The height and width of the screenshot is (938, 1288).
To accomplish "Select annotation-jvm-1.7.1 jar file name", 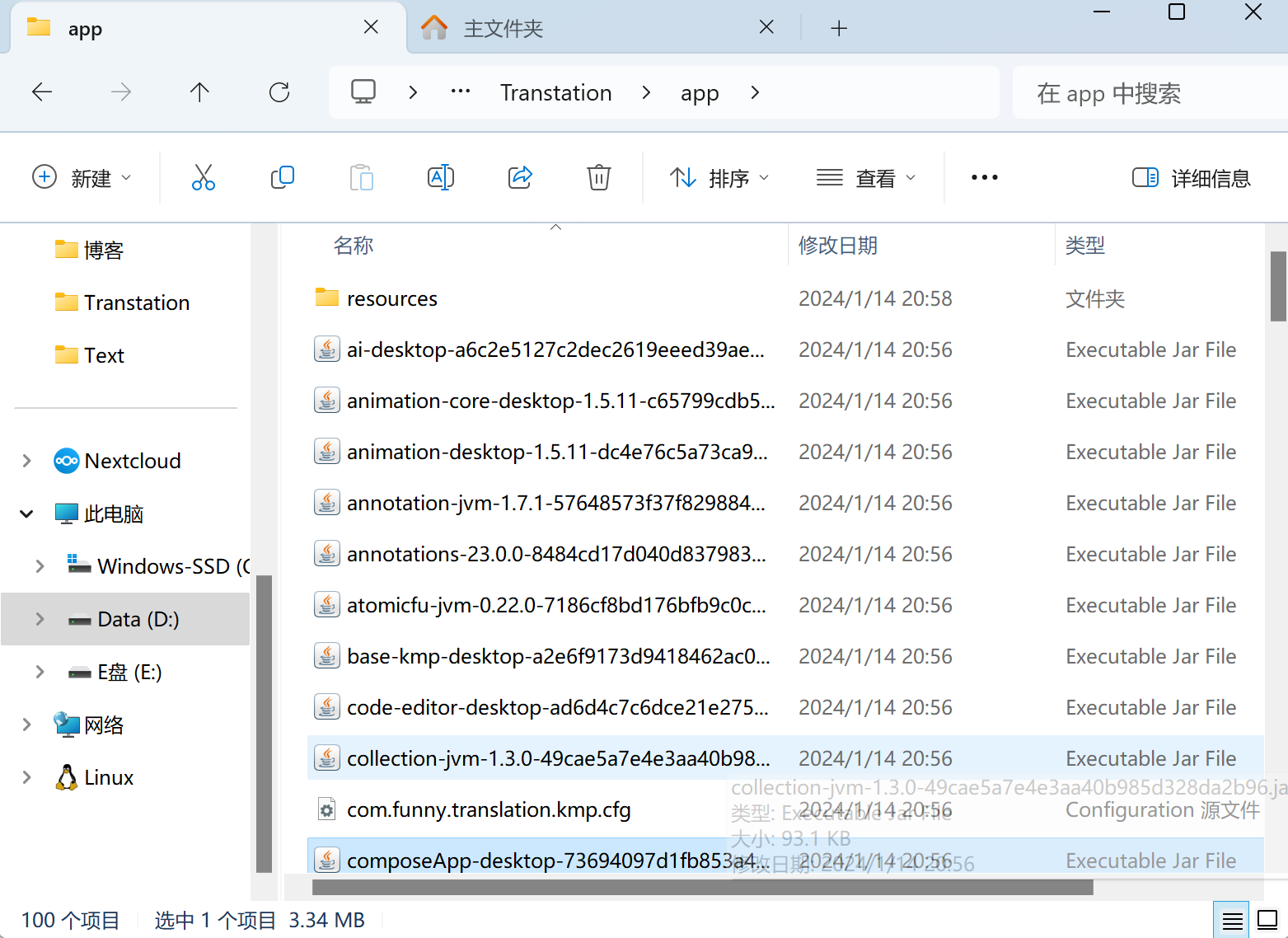I will [x=556, y=503].
